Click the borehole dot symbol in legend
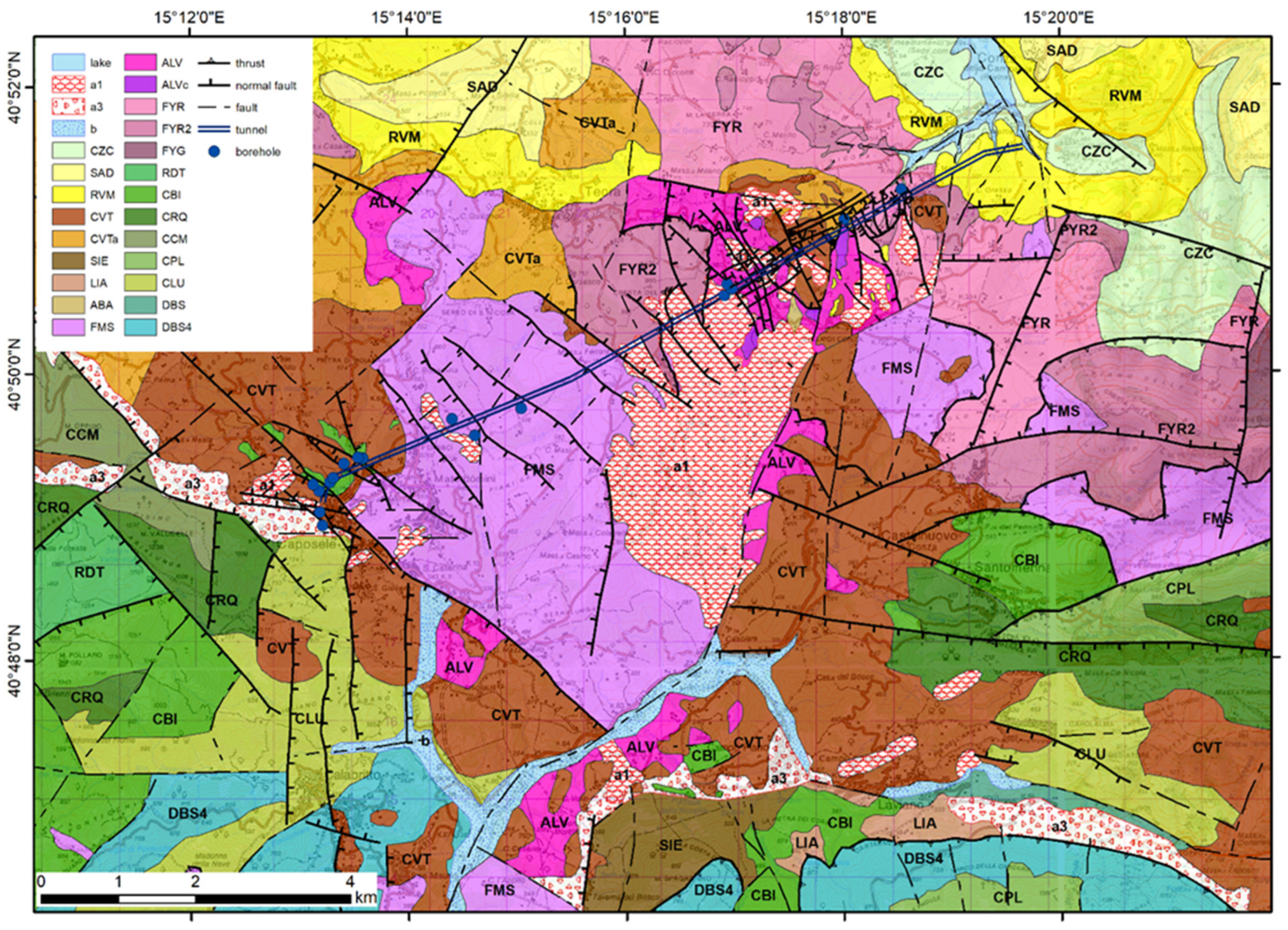 (214, 152)
